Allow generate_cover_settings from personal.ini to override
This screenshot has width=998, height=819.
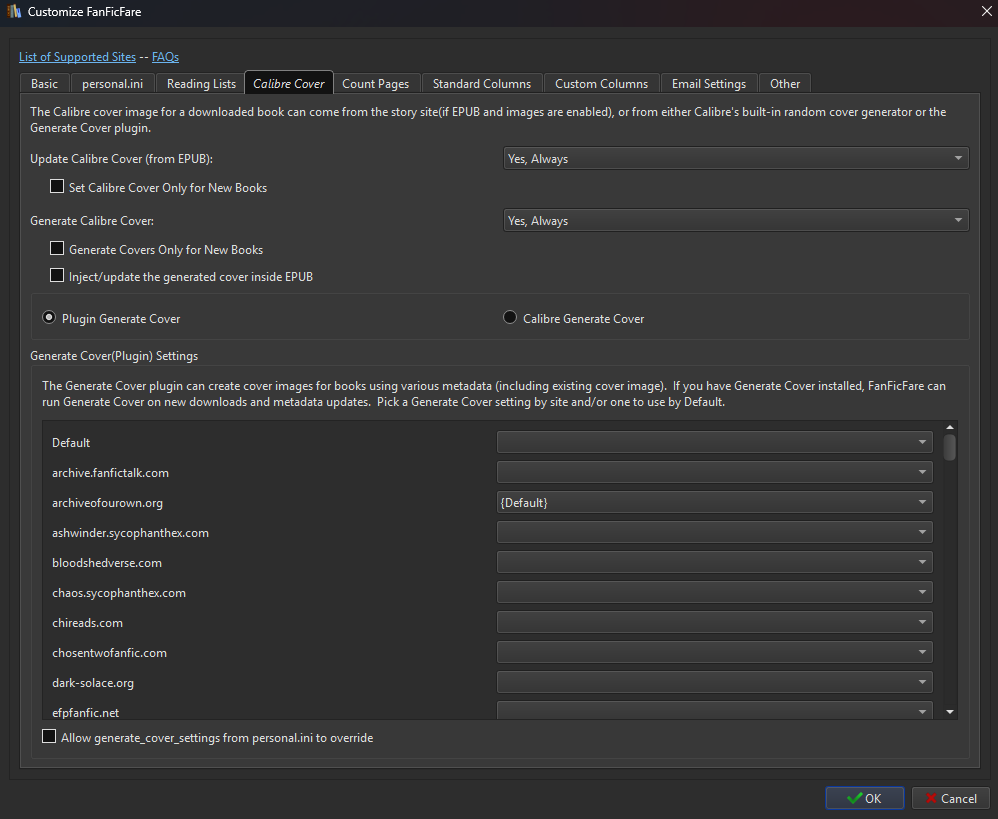(x=49, y=737)
